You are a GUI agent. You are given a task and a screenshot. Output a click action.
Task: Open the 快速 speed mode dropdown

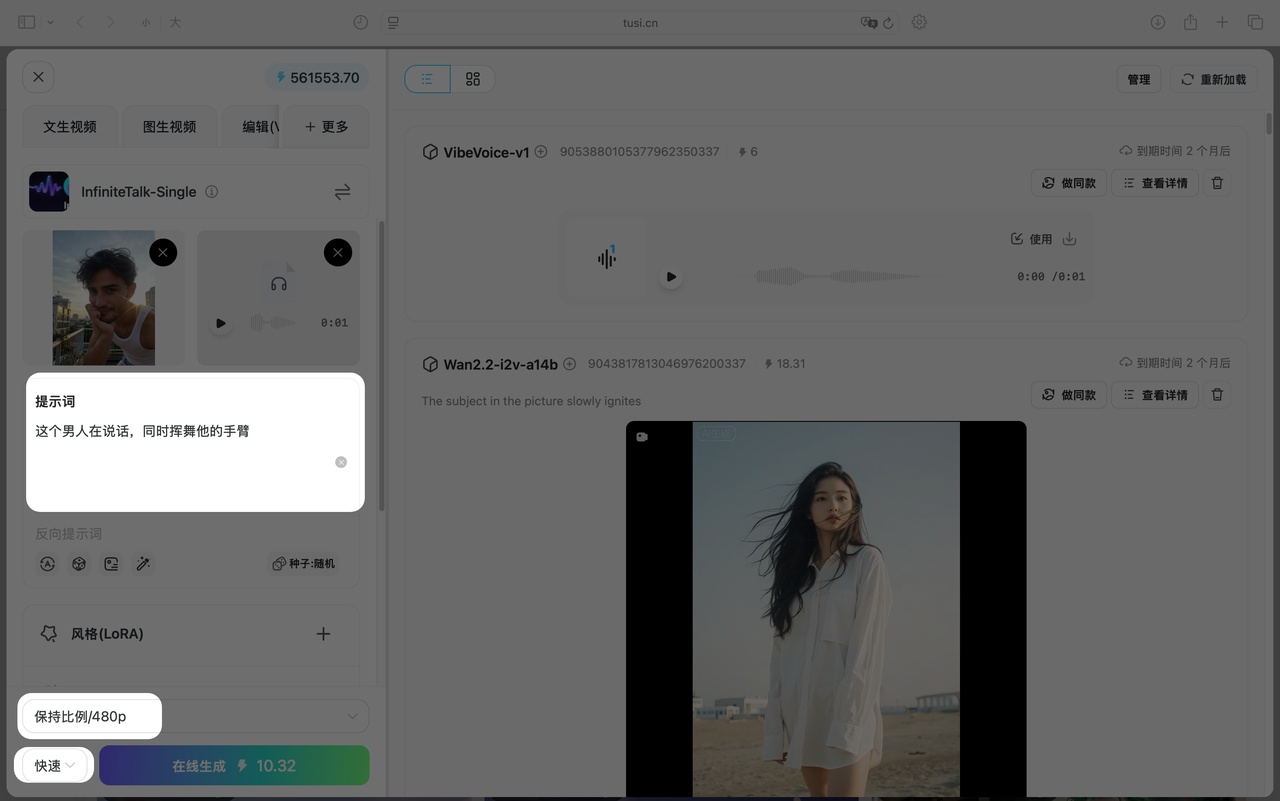point(55,766)
